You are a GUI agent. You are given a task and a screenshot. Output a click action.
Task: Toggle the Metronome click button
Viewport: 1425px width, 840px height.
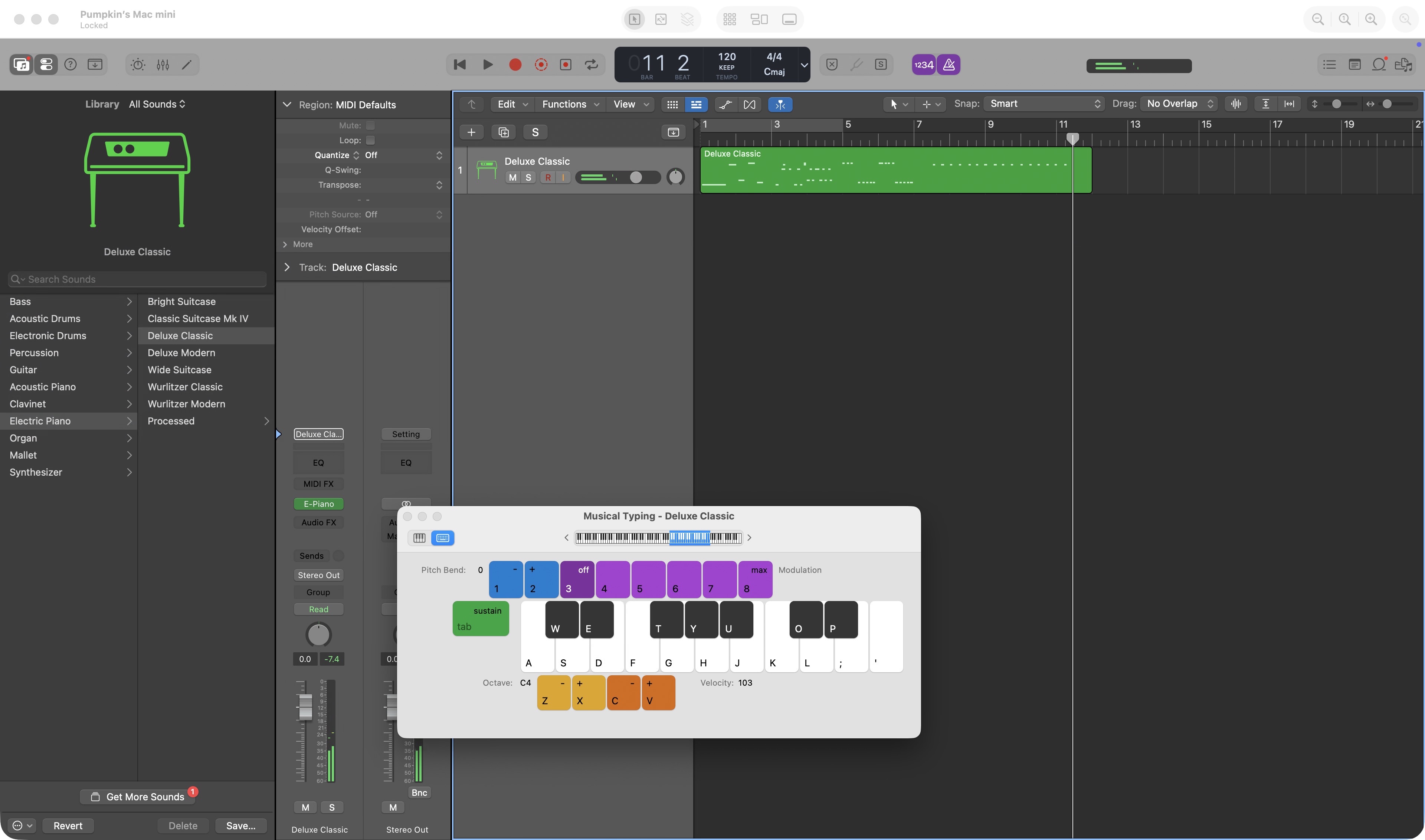[x=949, y=65]
